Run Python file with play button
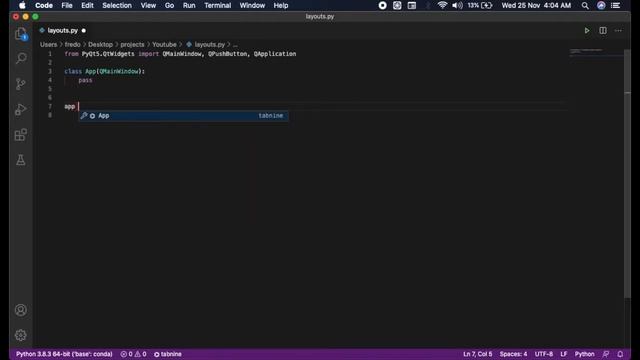Viewport: 640px width, 360px height. tap(587, 31)
